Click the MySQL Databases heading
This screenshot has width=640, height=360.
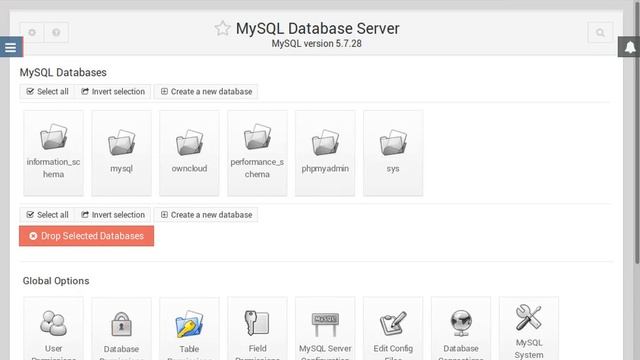click(63, 73)
